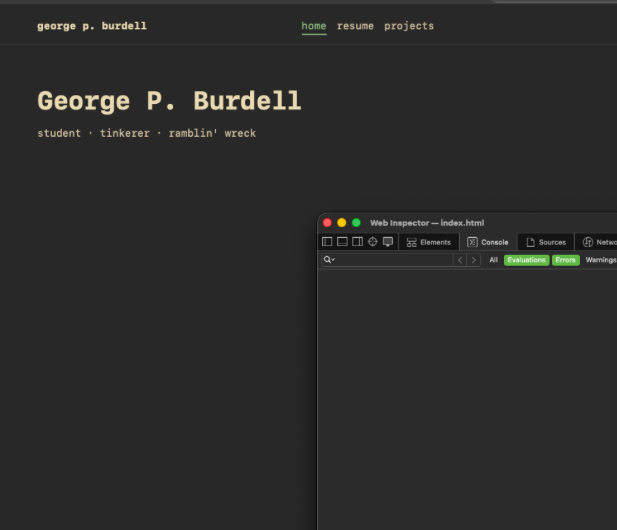617x530 pixels.
Task: Dock Web Inspector to bottom
Action: pyautogui.click(x=342, y=242)
